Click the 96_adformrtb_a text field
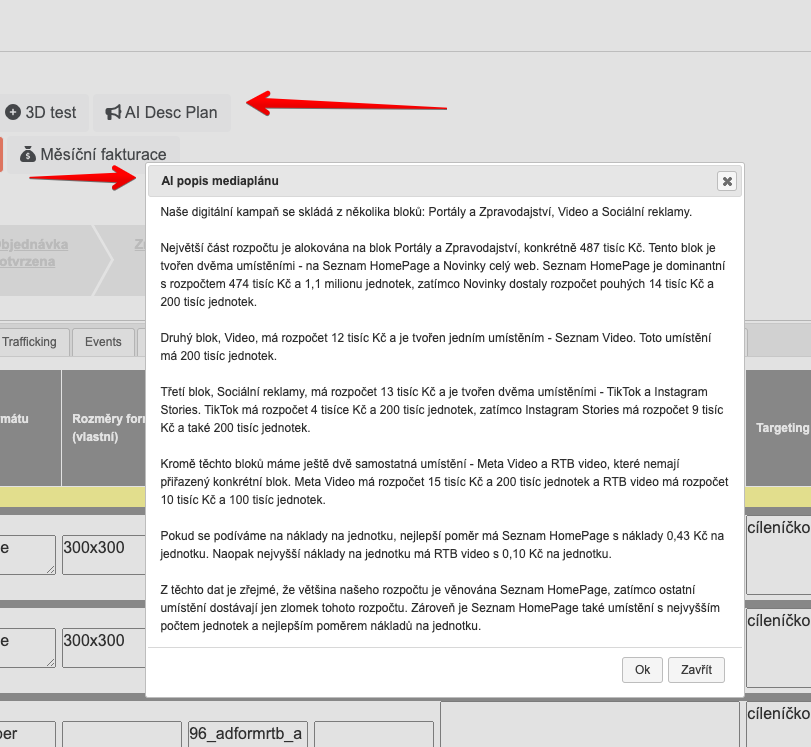 coord(246,734)
